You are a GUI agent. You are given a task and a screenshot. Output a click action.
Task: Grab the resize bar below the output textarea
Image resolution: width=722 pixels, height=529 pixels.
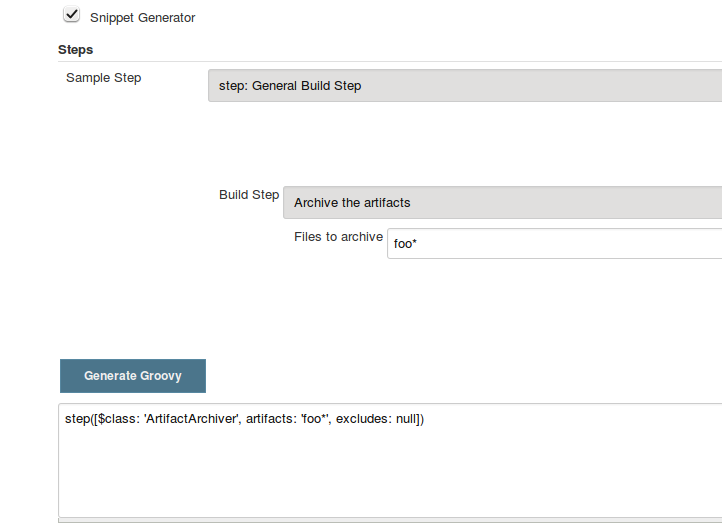[x=390, y=521]
